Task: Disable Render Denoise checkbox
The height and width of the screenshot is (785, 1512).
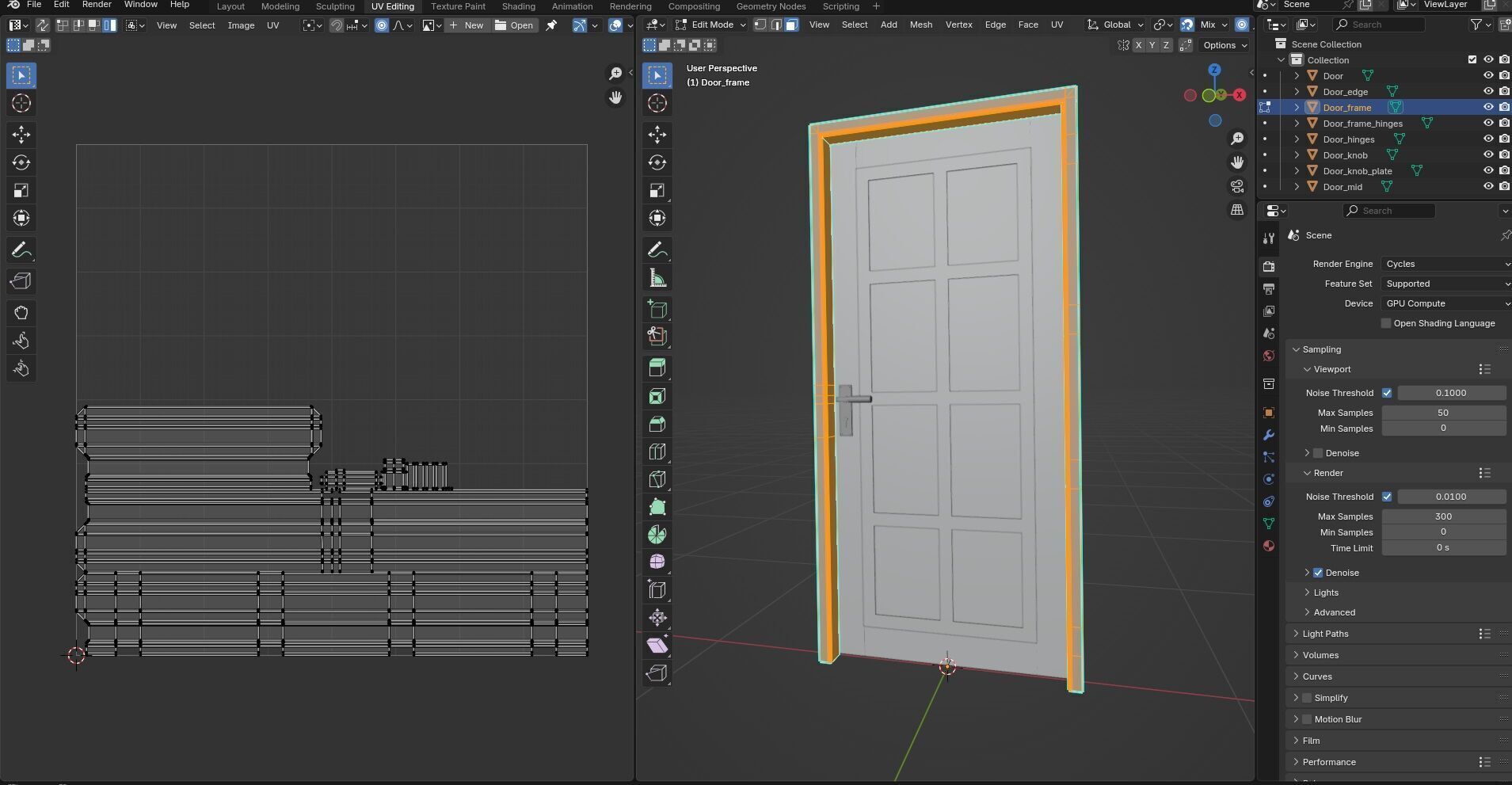Action: pyautogui.click(x=1318, y=573)
